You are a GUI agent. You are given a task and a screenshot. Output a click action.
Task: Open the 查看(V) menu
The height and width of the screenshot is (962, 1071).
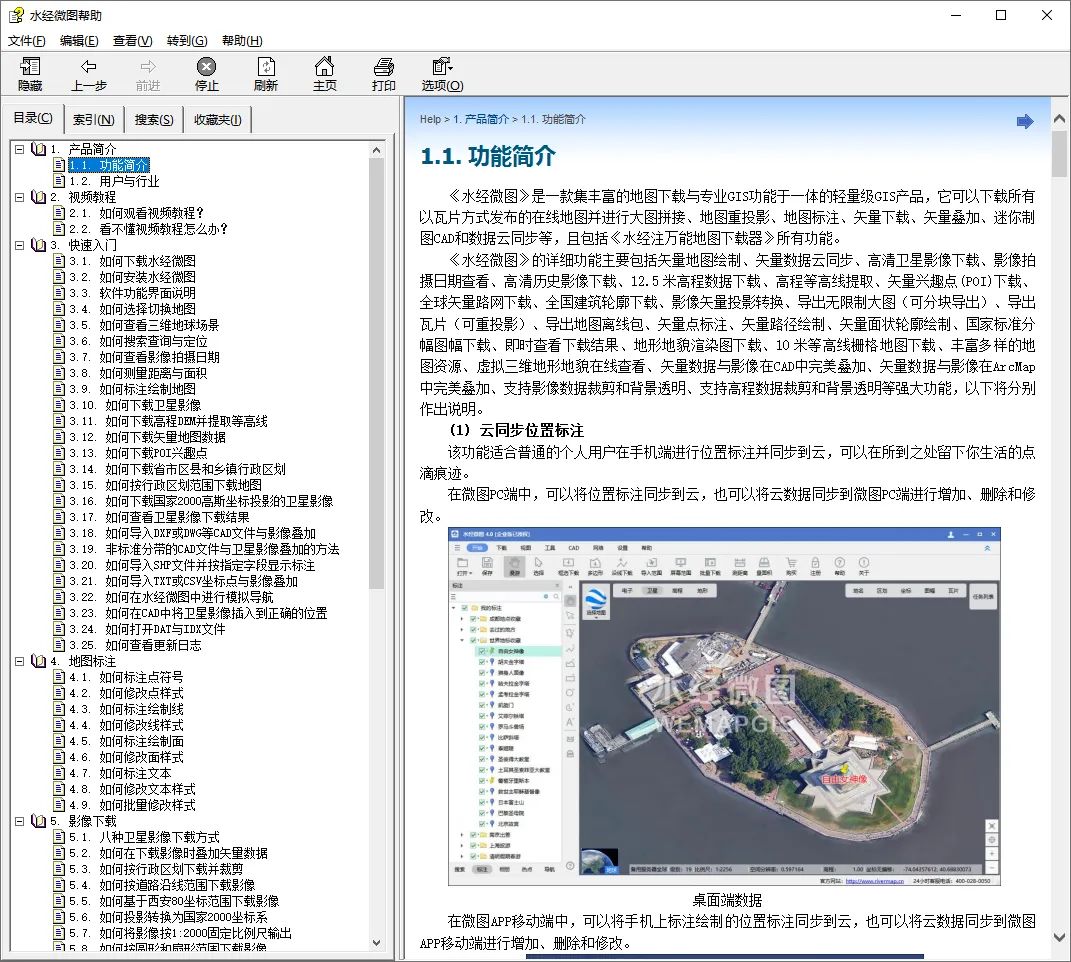[133, 40]
